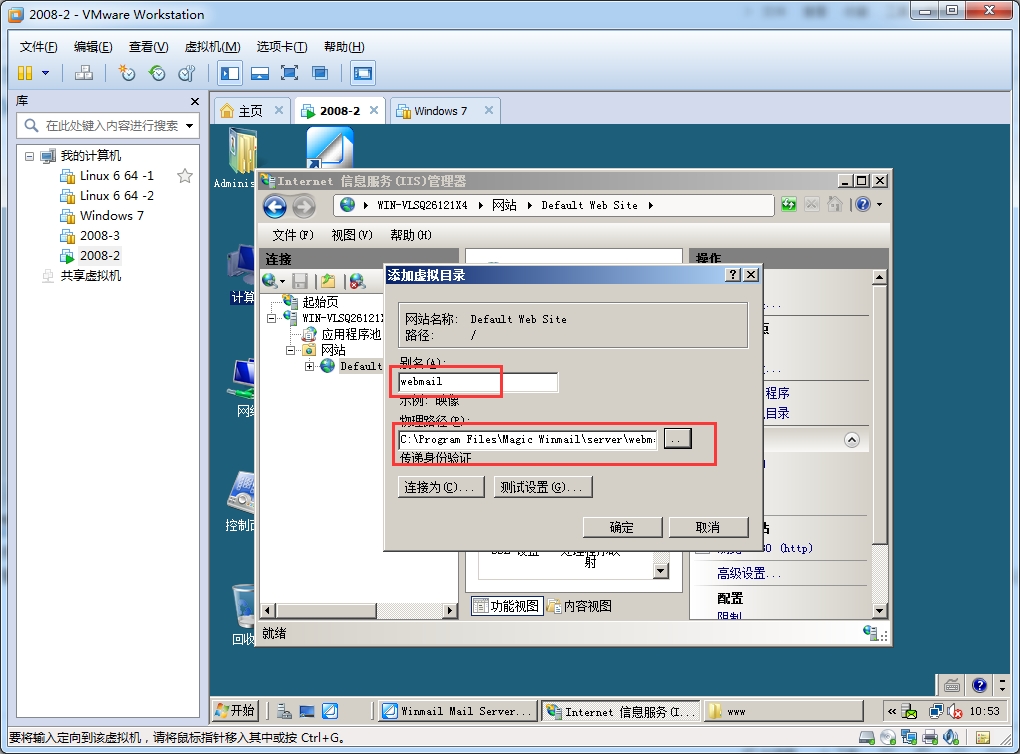
Task: Open the www folder taskbar item
Action: pyautogui.click(x=783, y=712)
